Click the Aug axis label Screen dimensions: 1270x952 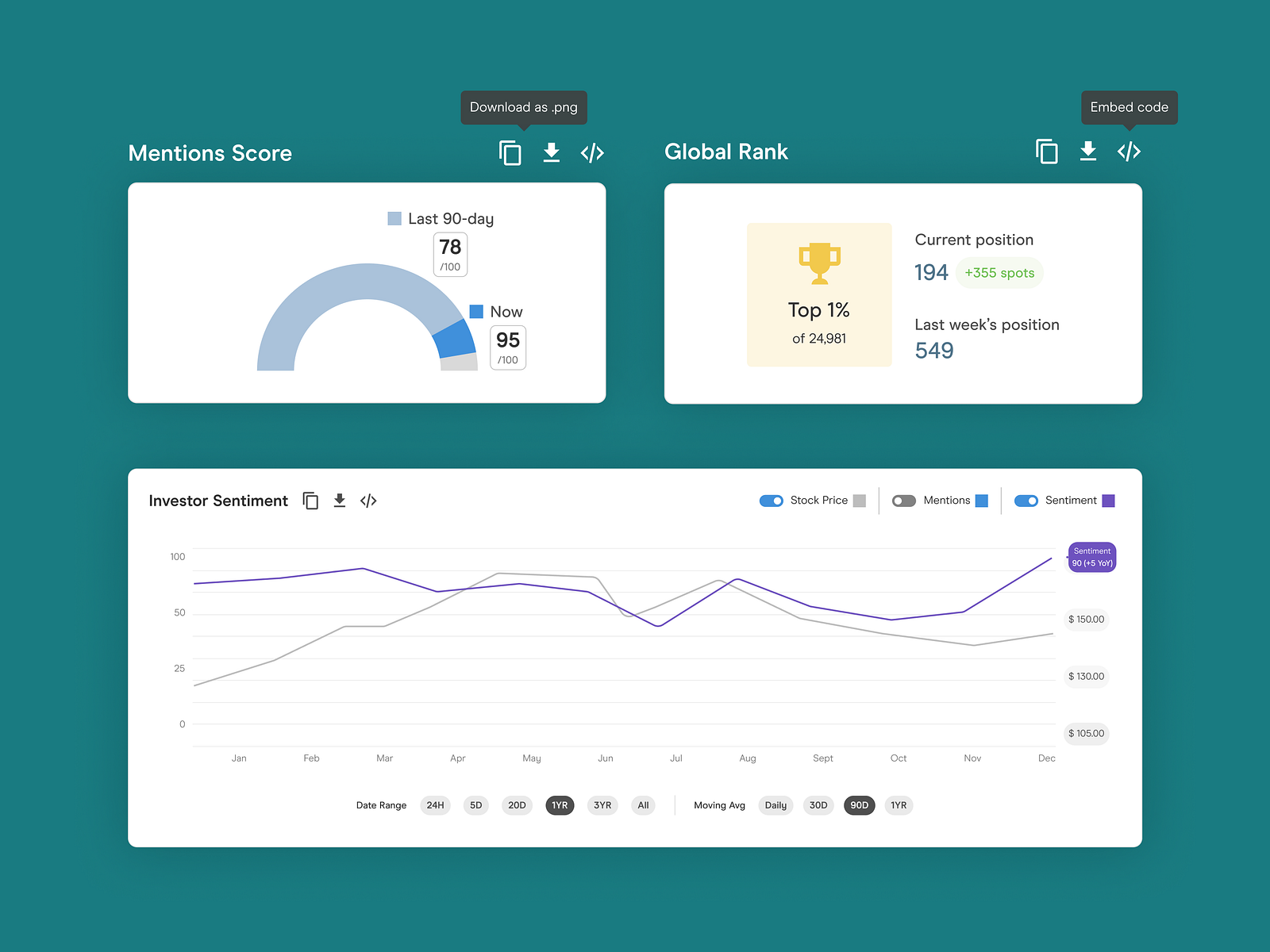pos(748,758)
